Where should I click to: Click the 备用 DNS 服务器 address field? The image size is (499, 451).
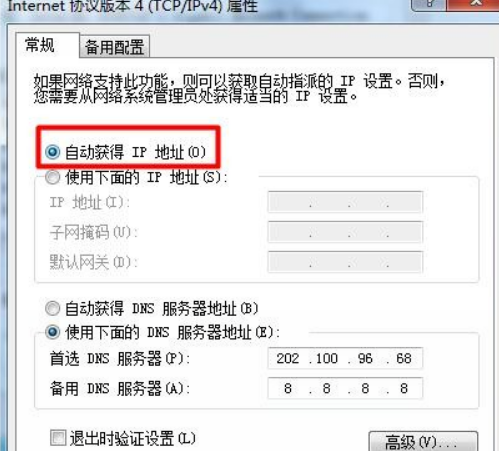345,388
